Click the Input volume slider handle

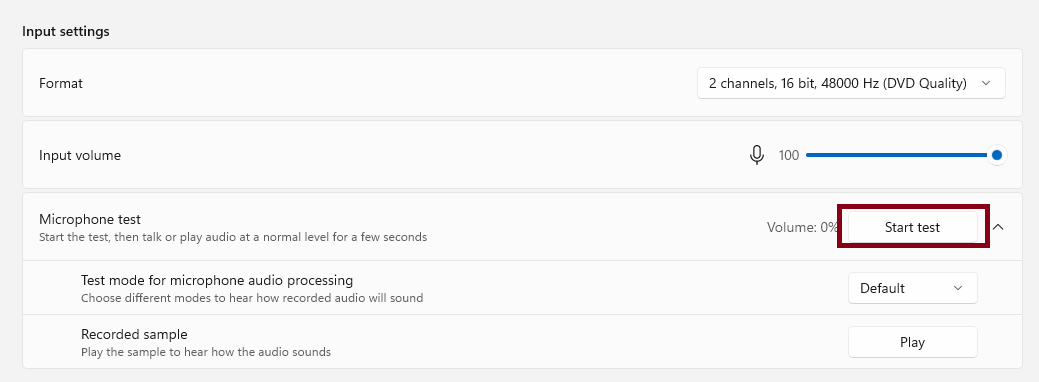(996, 155)
